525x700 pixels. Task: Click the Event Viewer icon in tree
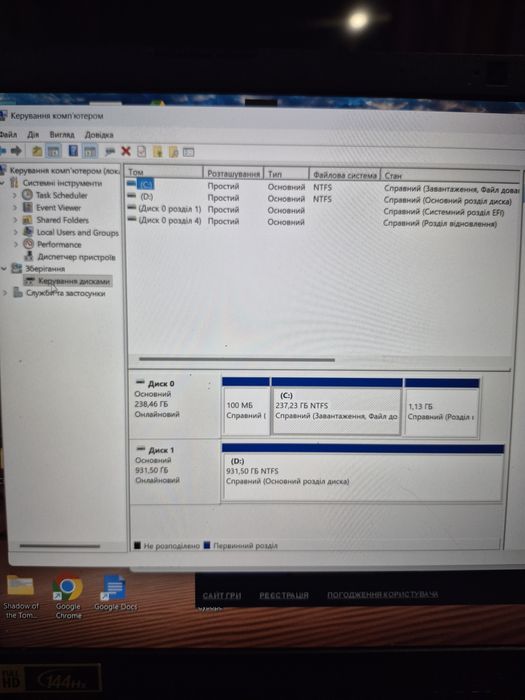pos(28,207)
